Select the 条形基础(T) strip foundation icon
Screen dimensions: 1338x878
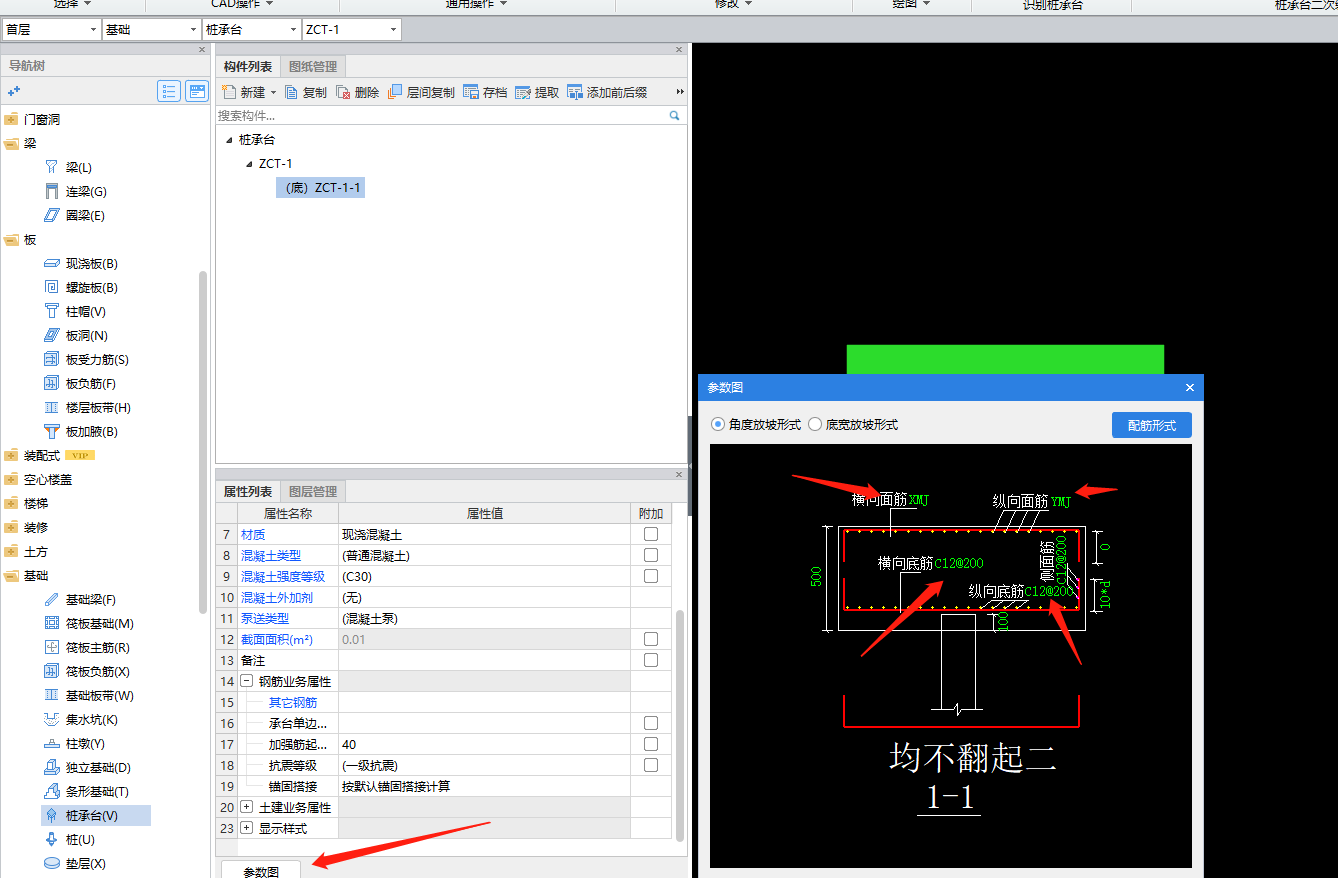pos(52,791)
